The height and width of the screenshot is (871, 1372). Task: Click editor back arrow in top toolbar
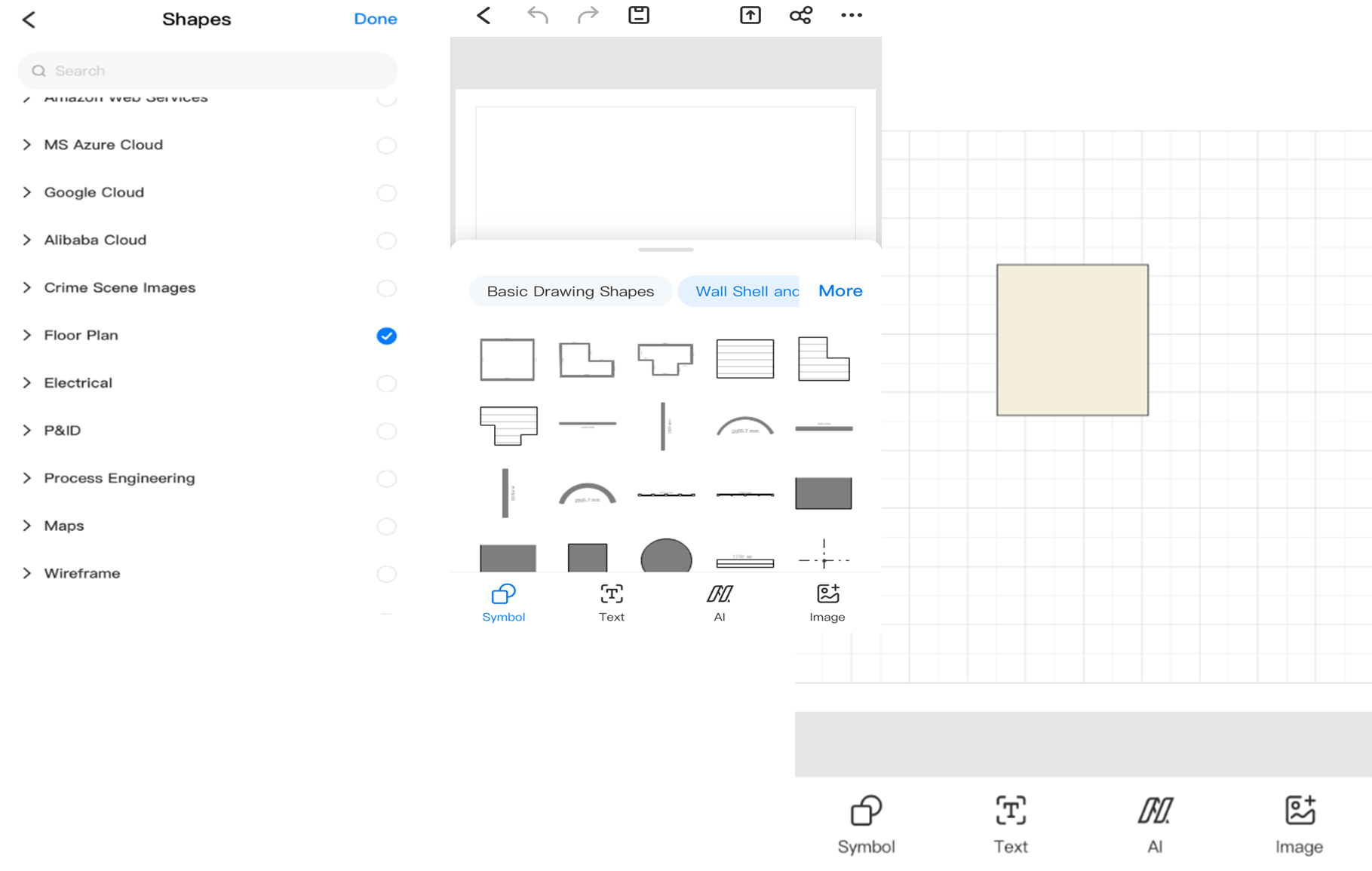point(483,15)
